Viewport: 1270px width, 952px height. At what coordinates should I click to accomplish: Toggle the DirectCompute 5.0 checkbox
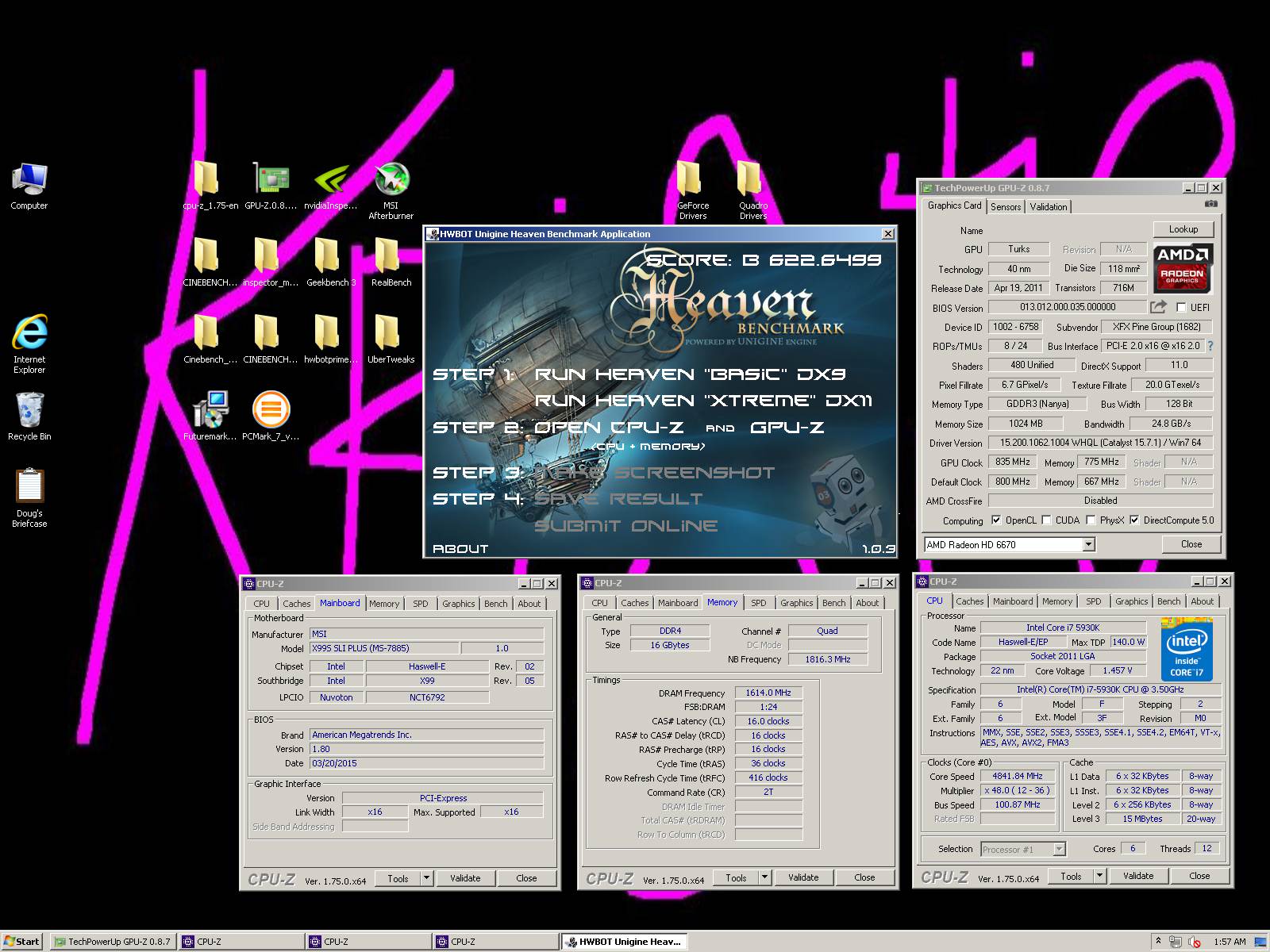1134,520
